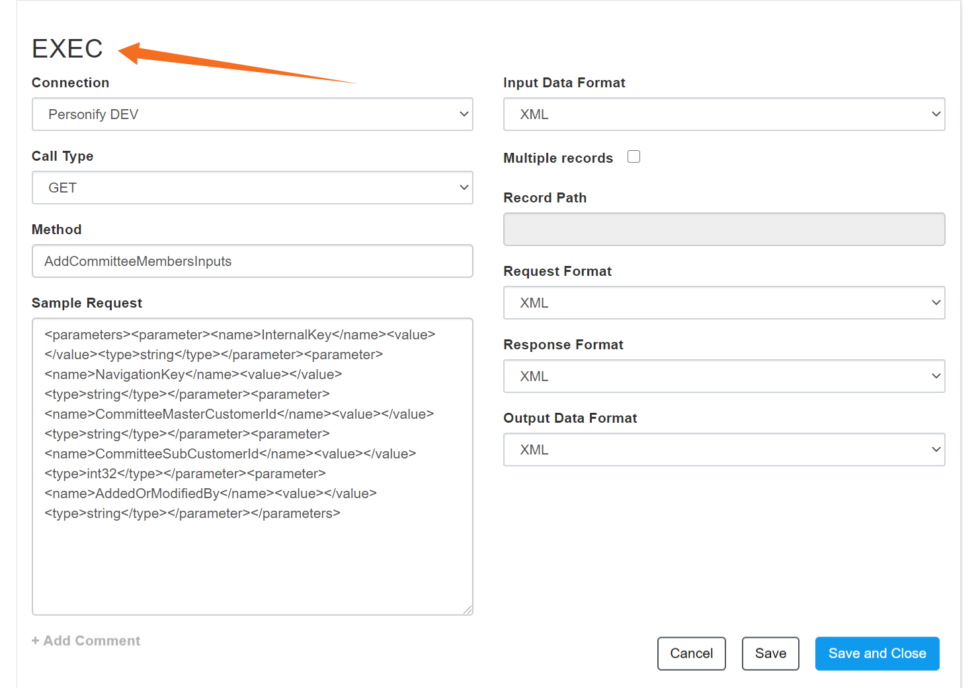
Task: Click the Cancel button
Action: (691, 653)
